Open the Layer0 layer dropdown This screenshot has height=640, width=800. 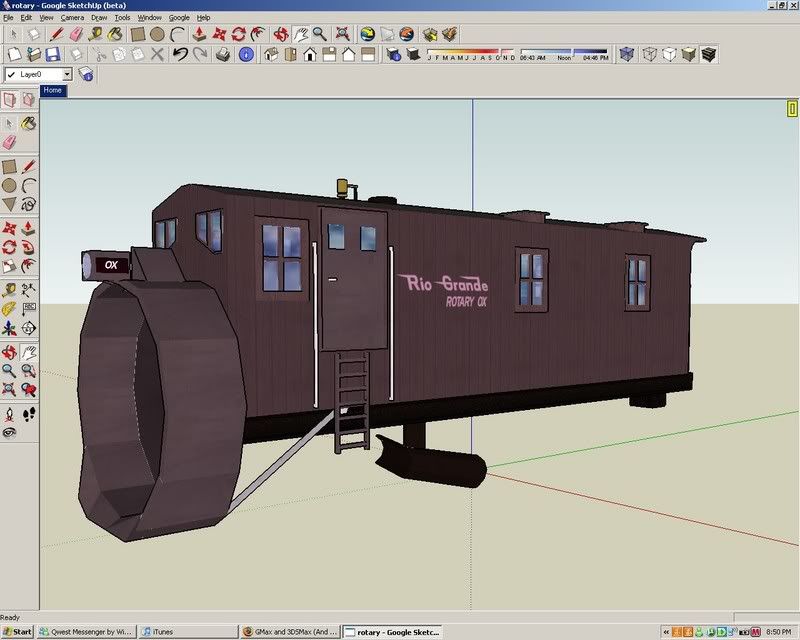[67, 75]
